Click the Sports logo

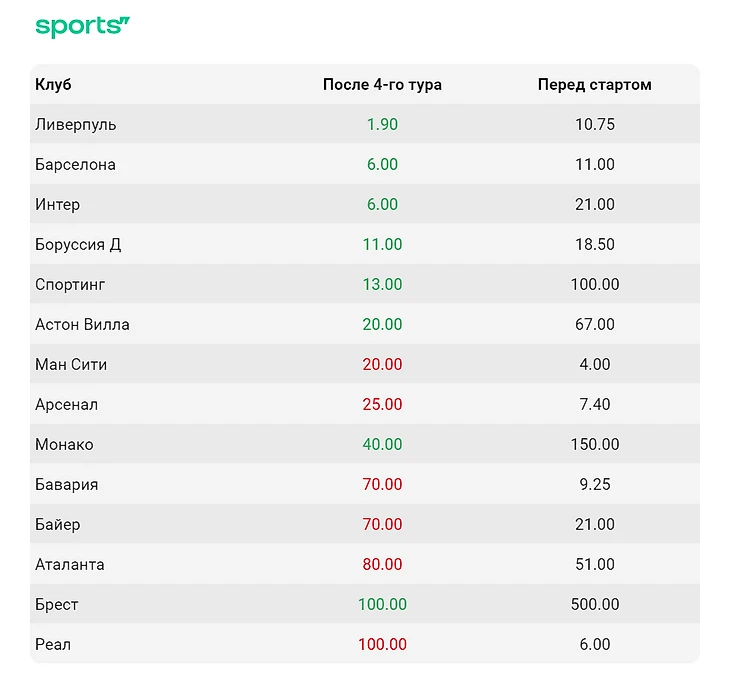pyautogui.click(x=82, y=26)
